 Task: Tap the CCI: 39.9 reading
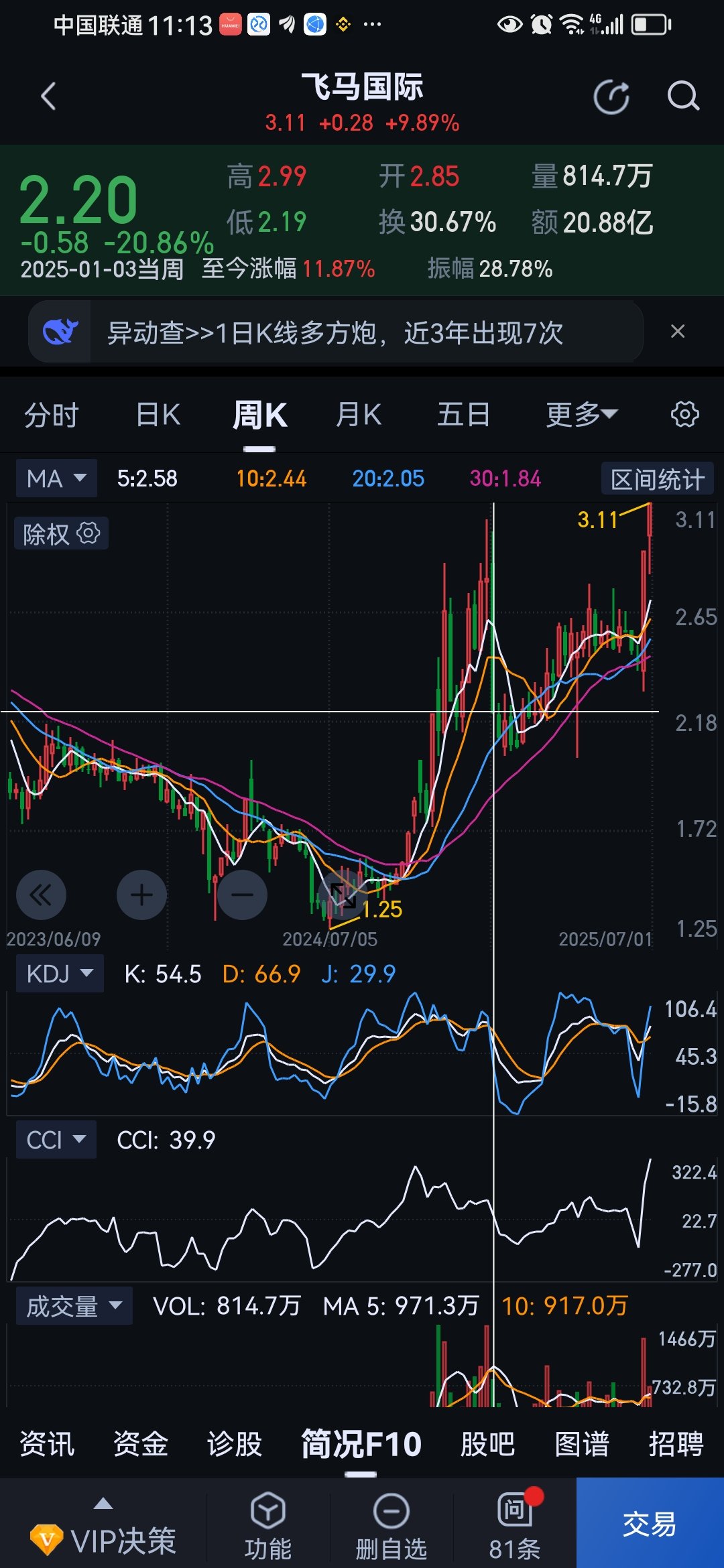click(166, 1140)
